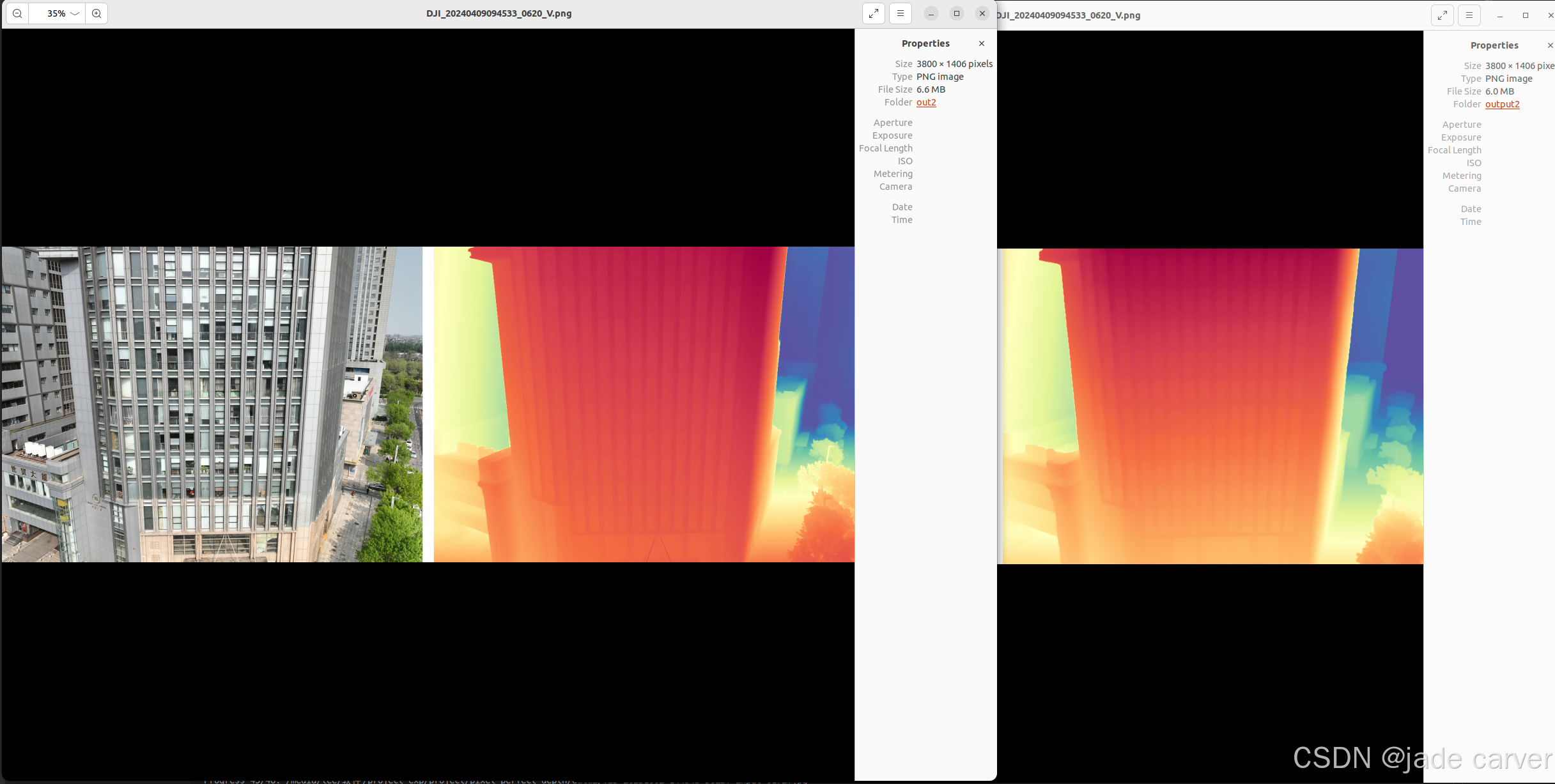The image size is (1555, 784).
Task: Click the zoom in magnifier icon
Action: point(97,13)
